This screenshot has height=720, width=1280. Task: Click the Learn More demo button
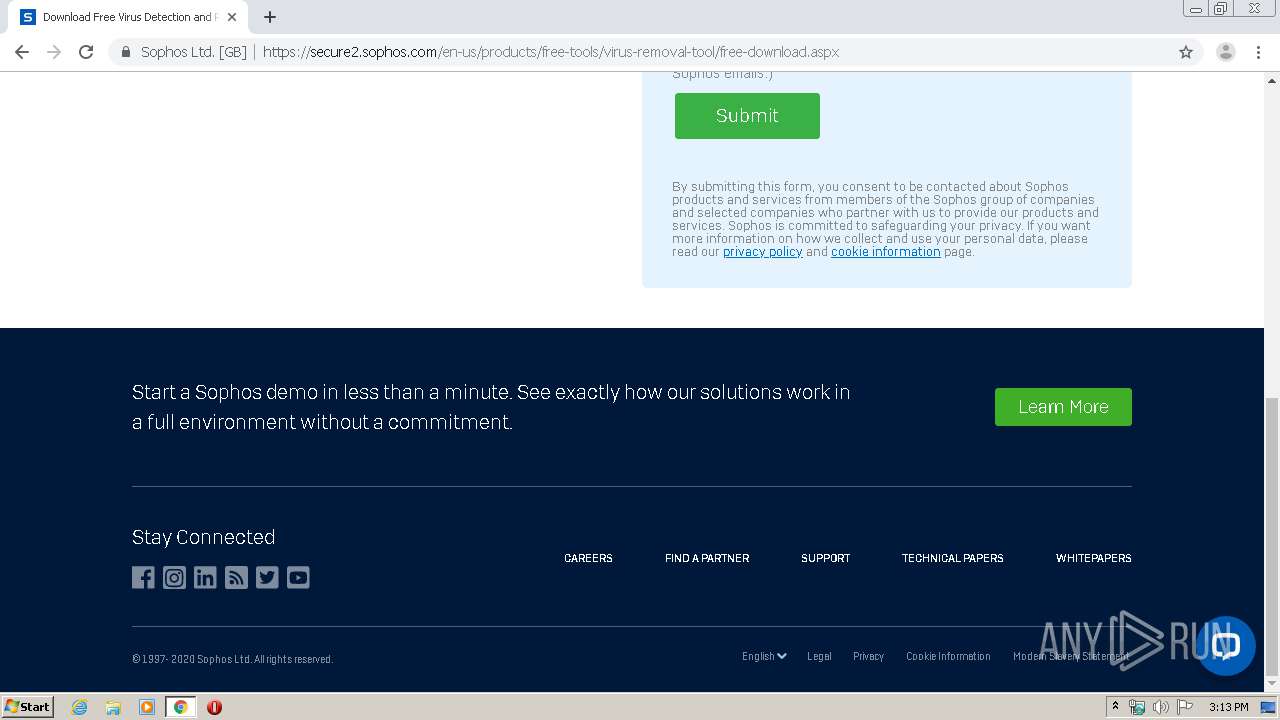click(1063, 407)
